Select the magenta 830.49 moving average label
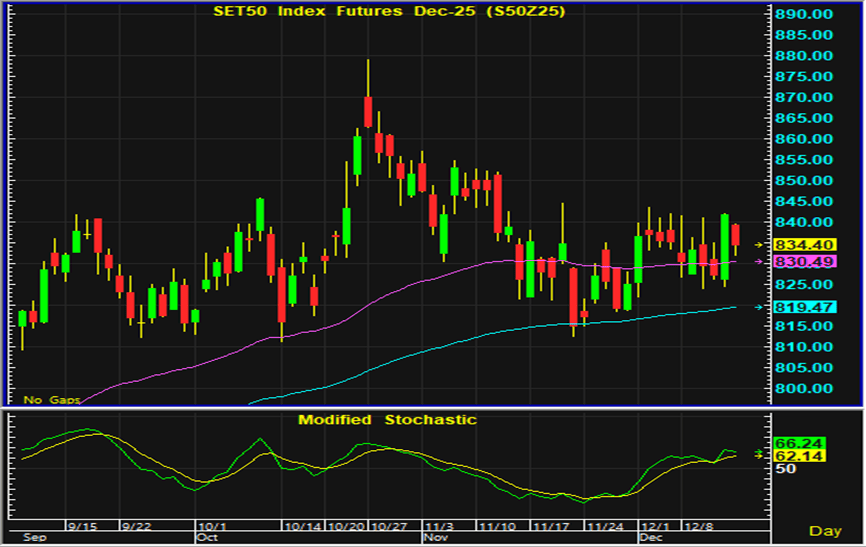Image resolution: width=866 pixels, height=547 pixels. [806, 261]
